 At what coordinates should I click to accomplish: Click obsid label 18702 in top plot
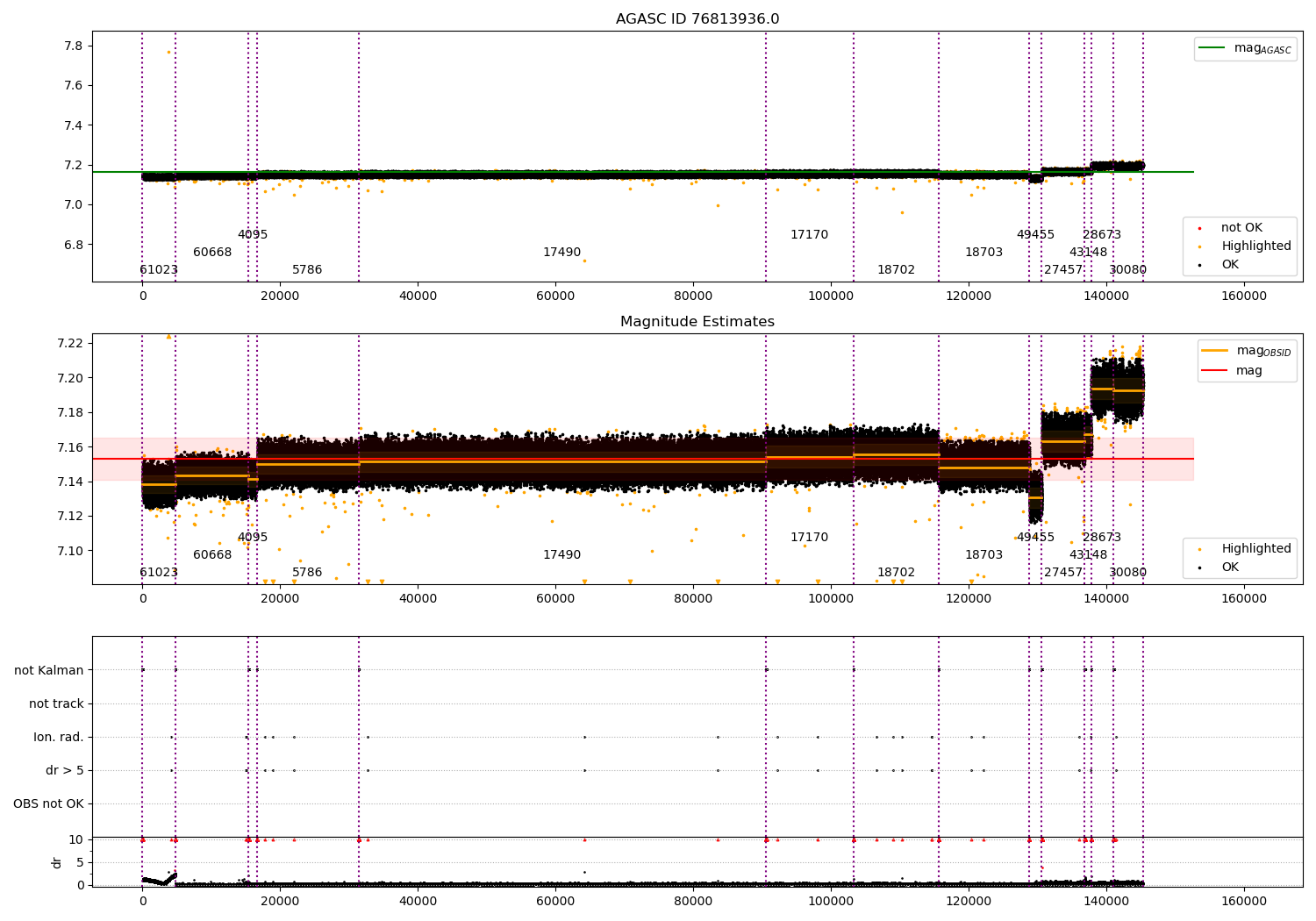pyautogui.click(x=896, y=270)
